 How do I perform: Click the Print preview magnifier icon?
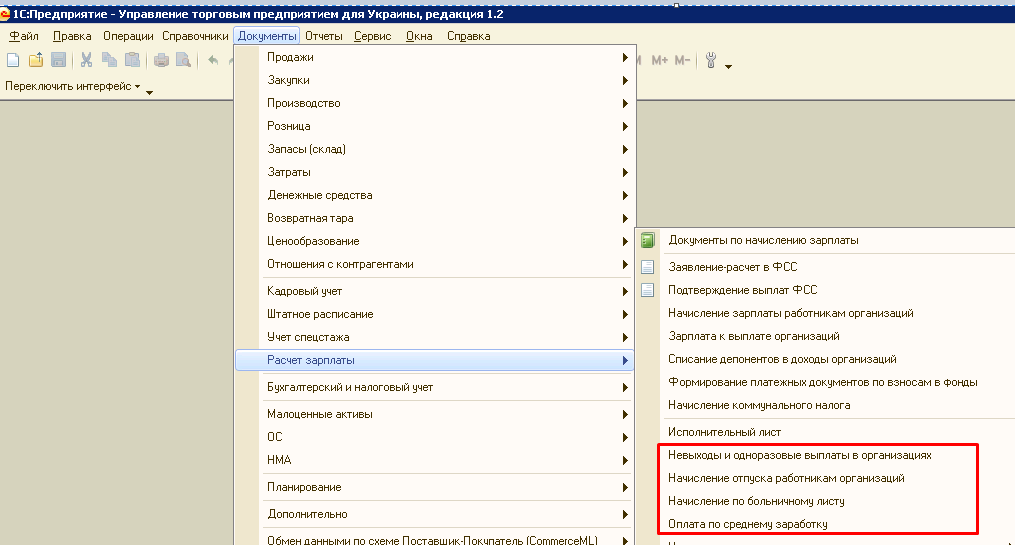(184, 60)
